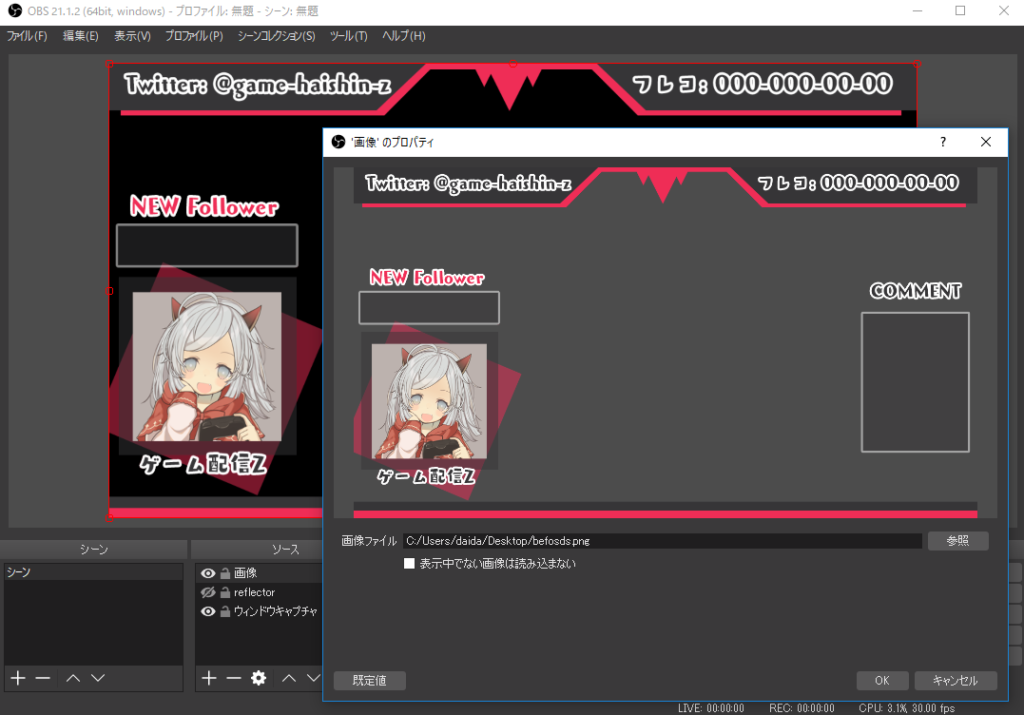Viewport: 1024px width, 715px height.
Task: Open ツール(T) menu
Action: coord(348,36)
